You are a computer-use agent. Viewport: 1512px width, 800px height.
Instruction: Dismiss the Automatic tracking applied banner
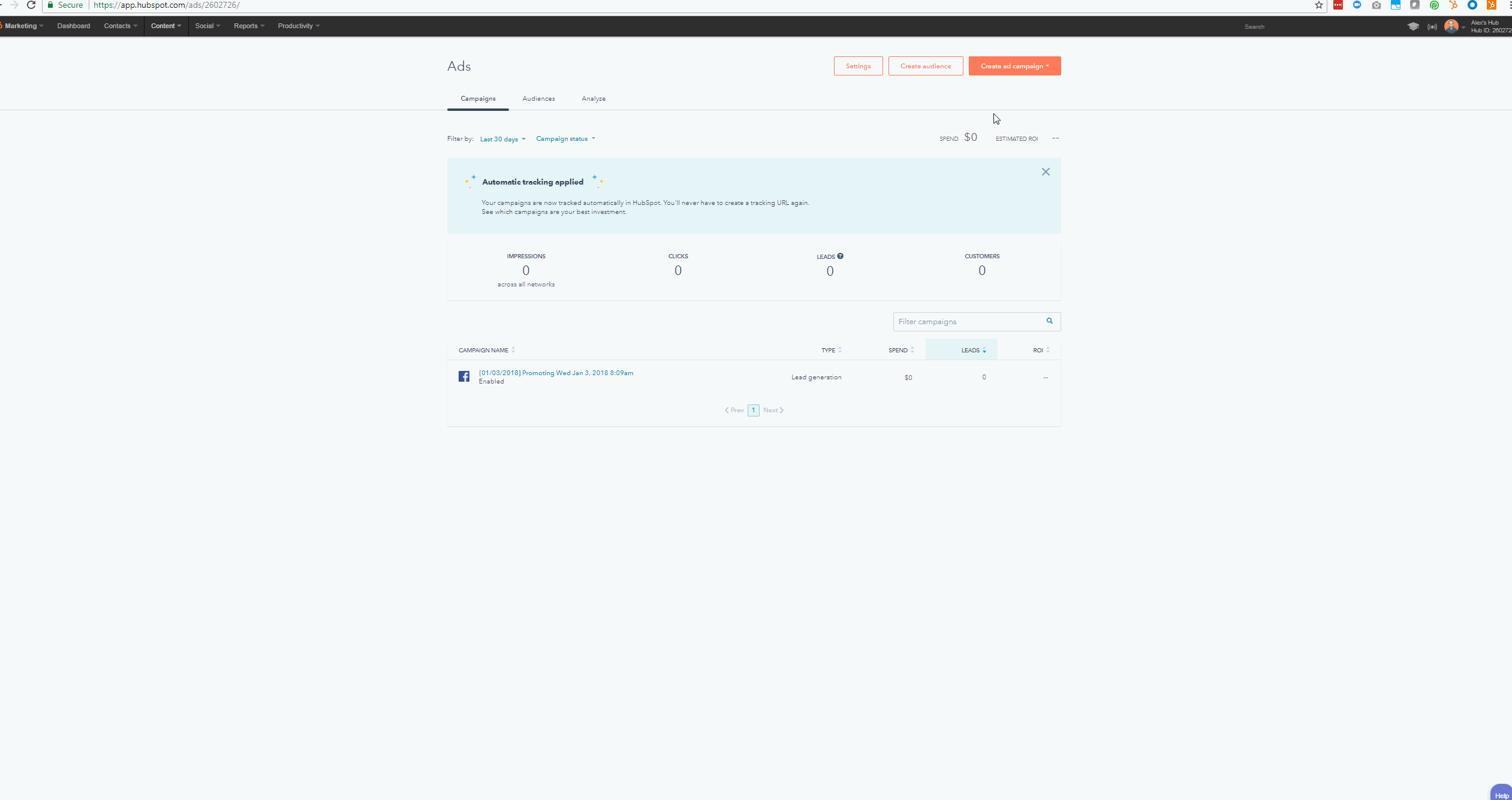pos(1046,172)
